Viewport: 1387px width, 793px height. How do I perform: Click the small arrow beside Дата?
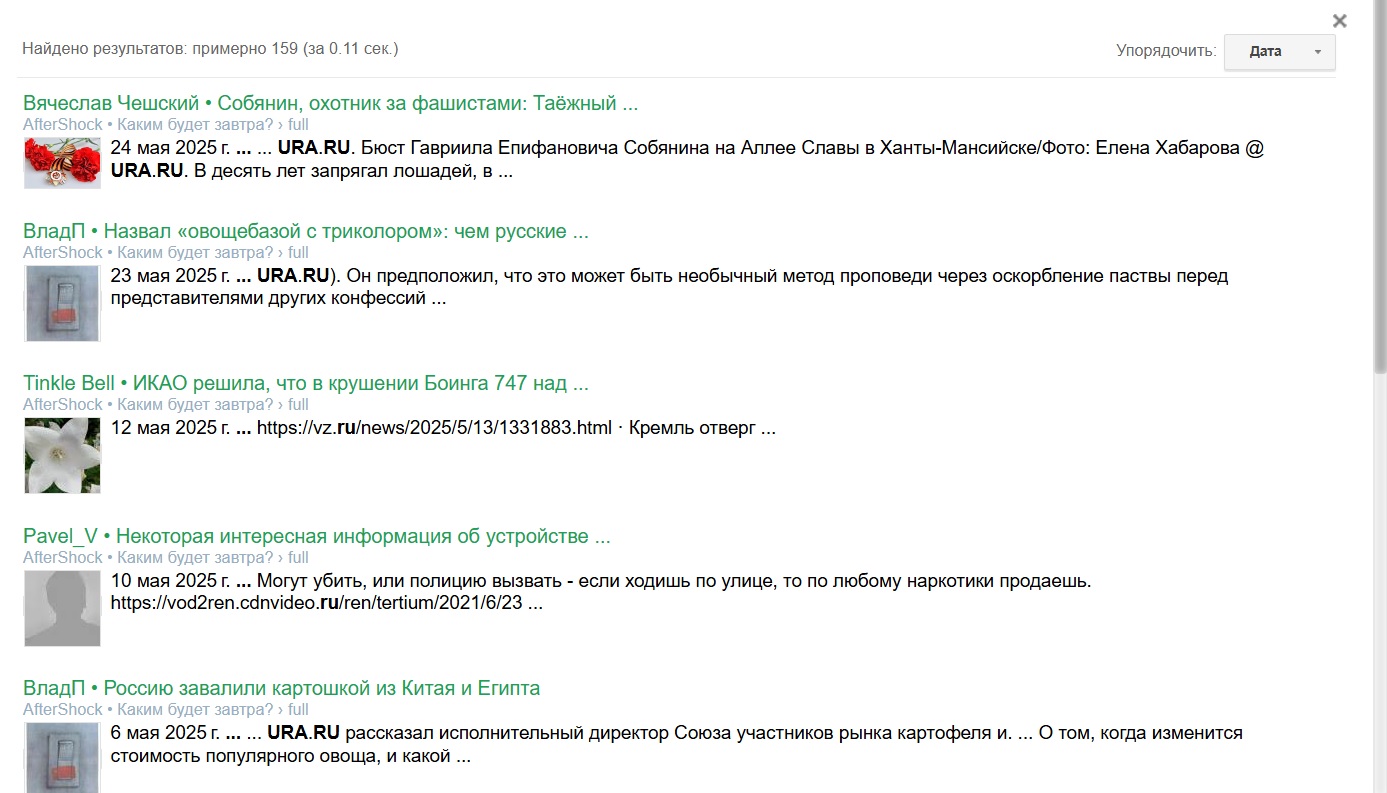[x=1317, y=52]
